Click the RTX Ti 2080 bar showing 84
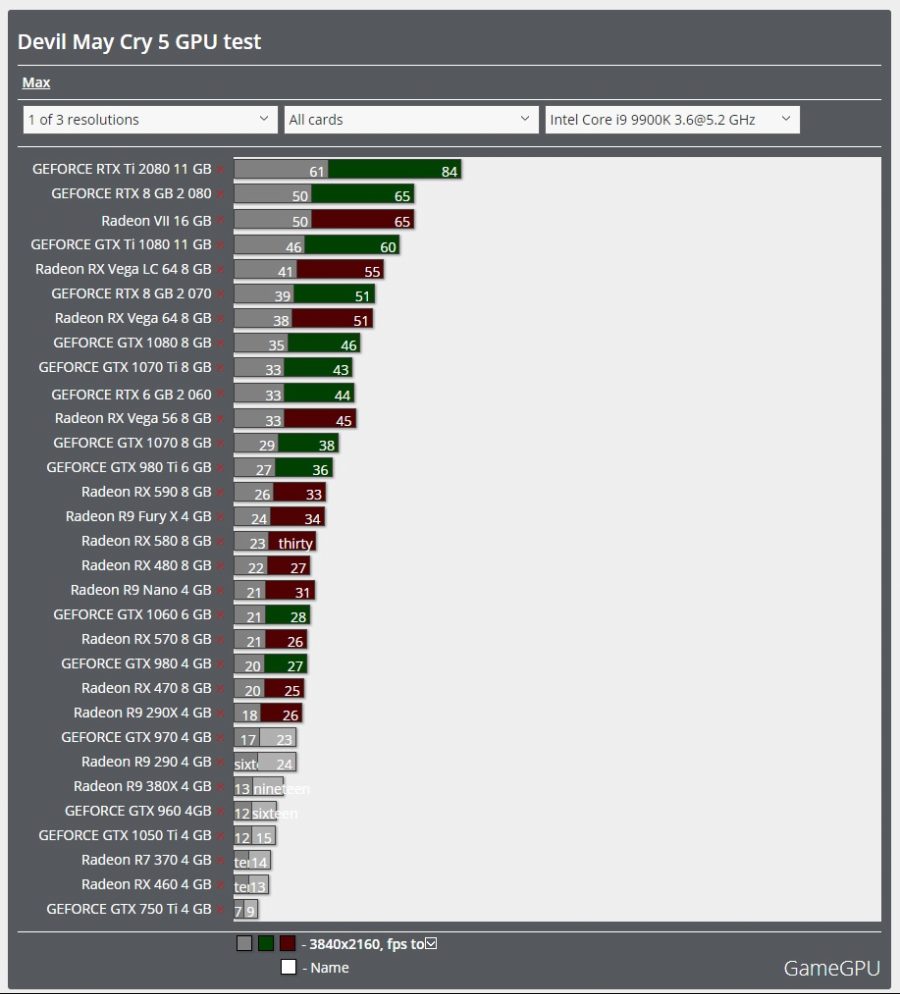Viewport: 900px width, 994px height. click(x=394, y=169)
